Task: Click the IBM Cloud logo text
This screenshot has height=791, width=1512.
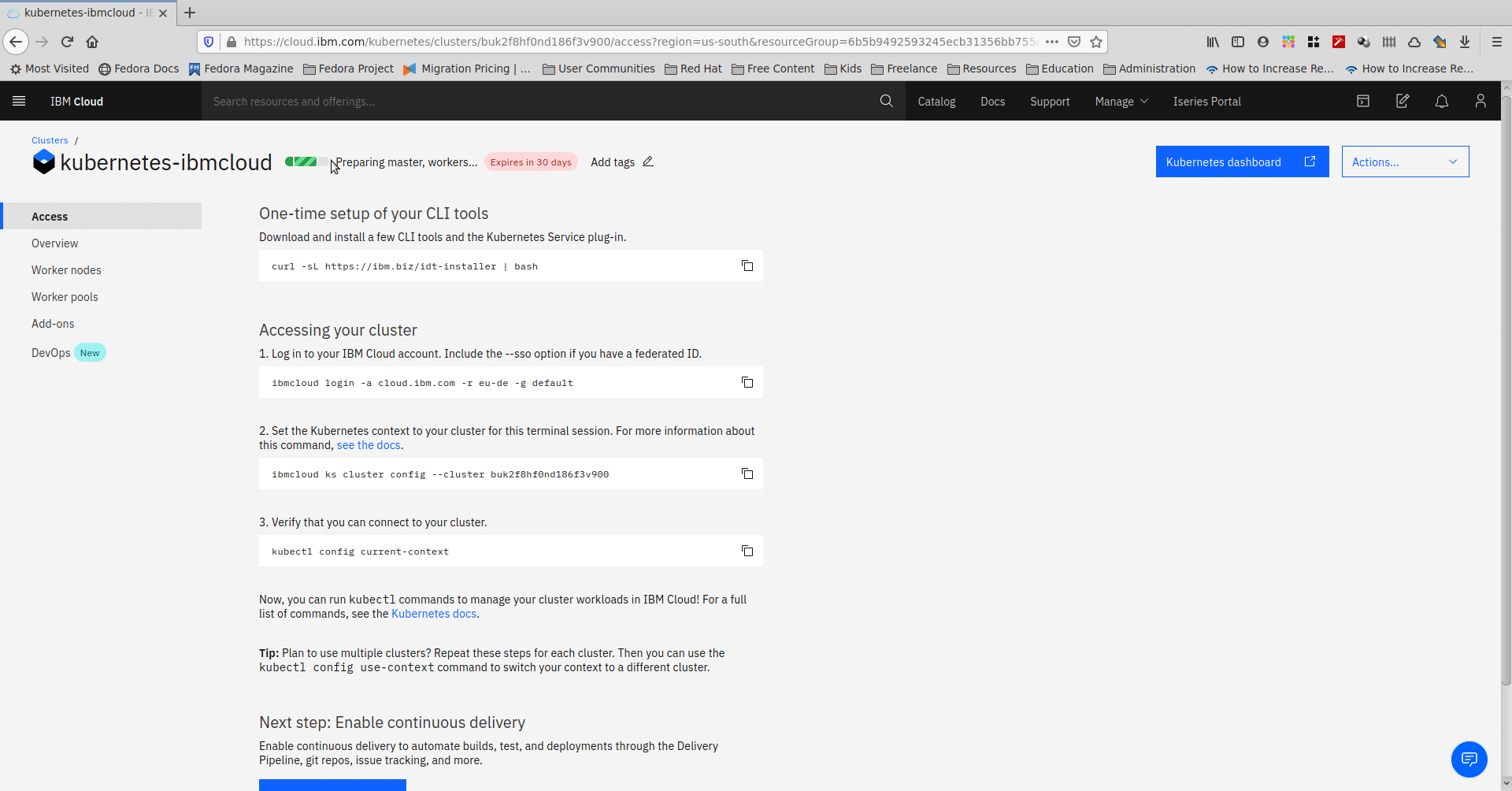Action: (76, 101)
